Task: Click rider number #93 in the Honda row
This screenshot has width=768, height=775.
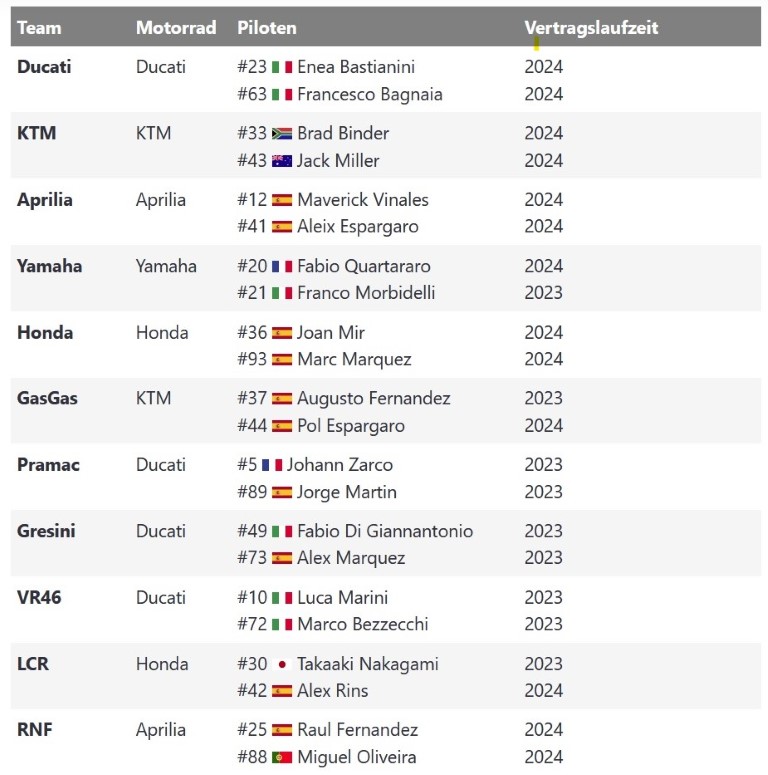Action: pyautogui.click(x=252, y=359)
